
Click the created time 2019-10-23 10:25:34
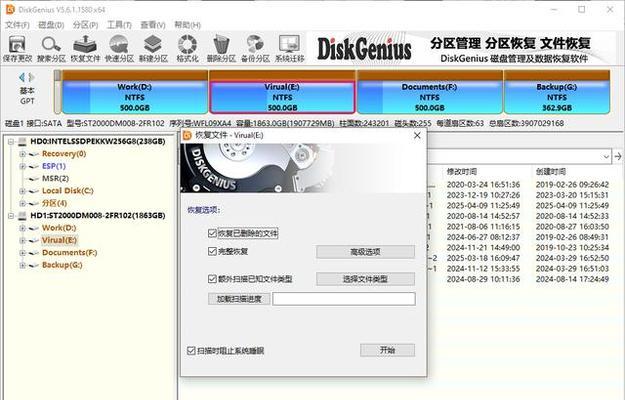tap(572, 248)
